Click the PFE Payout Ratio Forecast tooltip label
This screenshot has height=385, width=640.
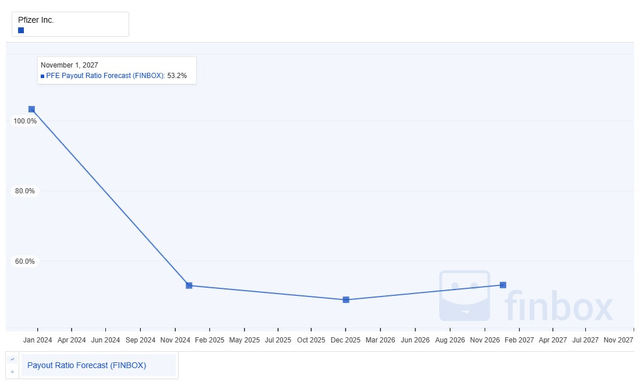(105, 76)
